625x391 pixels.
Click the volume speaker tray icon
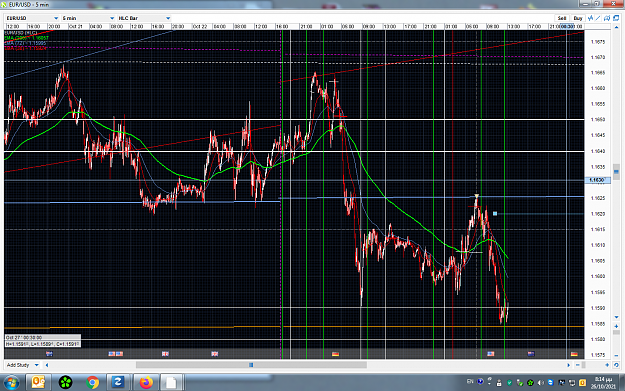[540, 383]
